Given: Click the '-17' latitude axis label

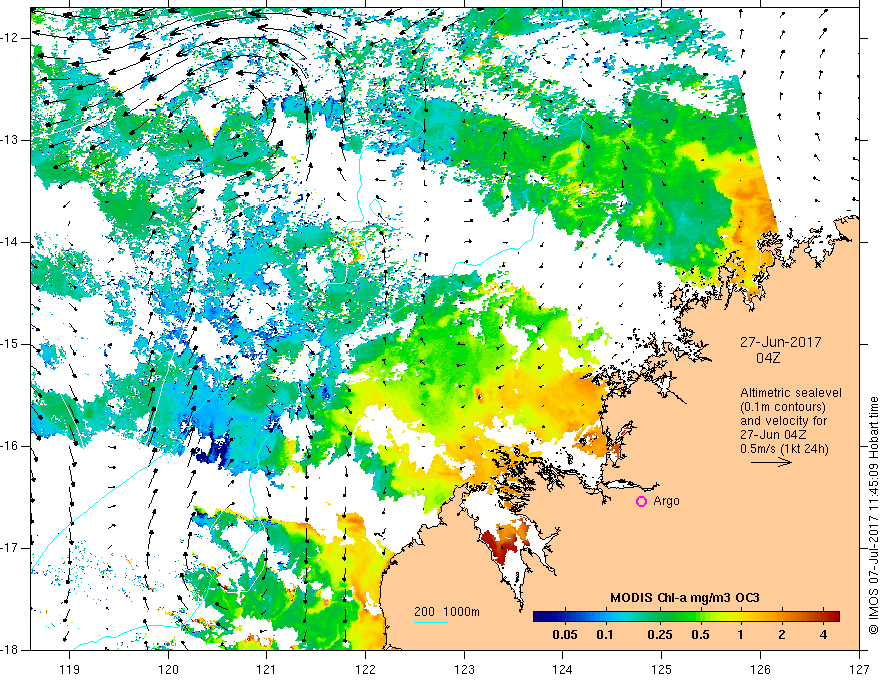Looking at the screenshot, I should (x=11, y=548).
